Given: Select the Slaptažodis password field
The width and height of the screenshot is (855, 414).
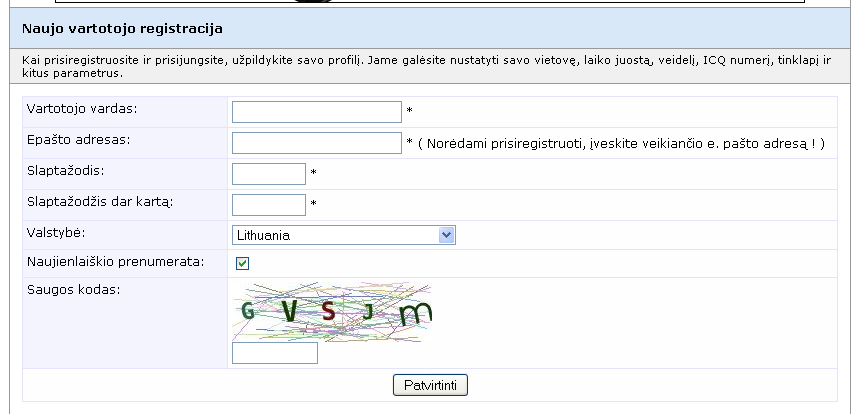Looking at the screenshot, I should tap(269, 174).
